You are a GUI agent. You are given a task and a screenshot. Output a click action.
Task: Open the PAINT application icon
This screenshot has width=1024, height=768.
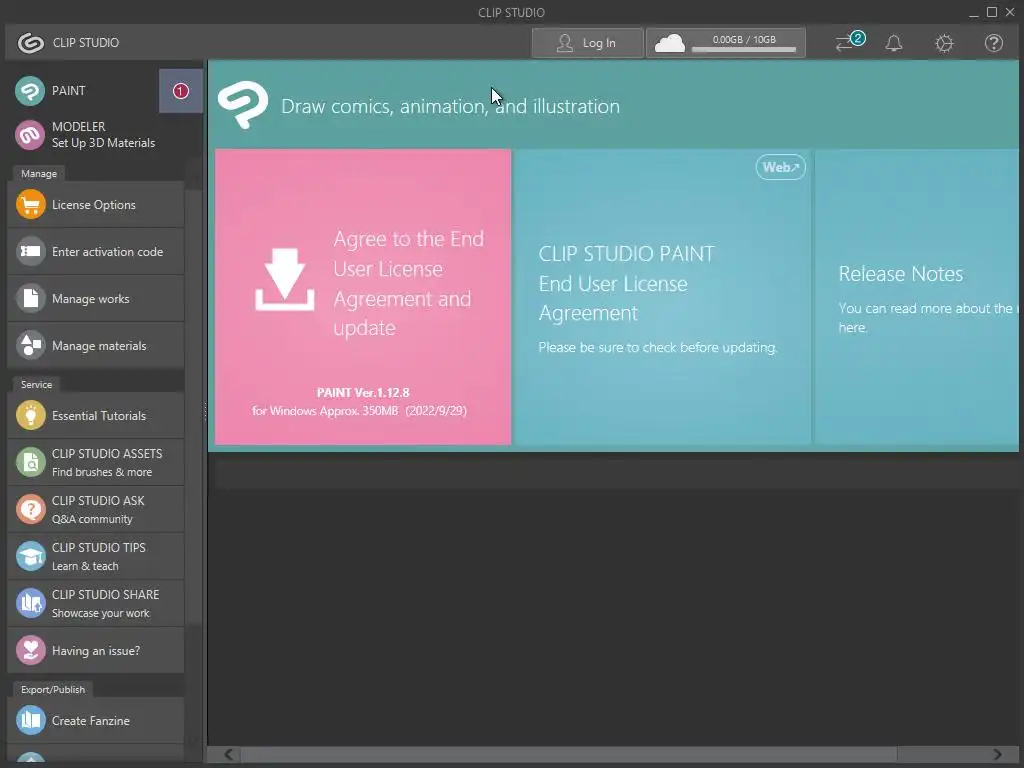30,91
